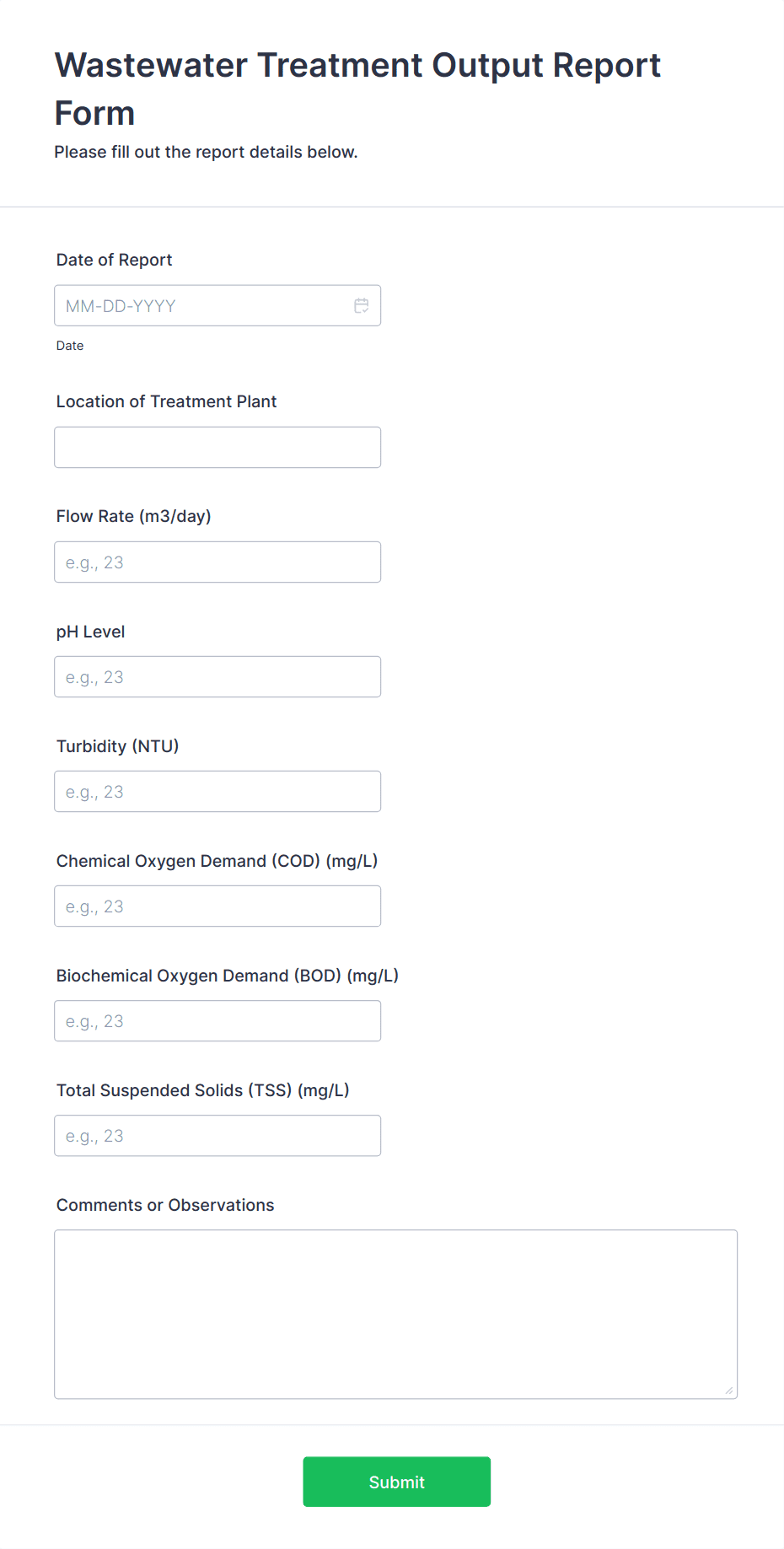The image size is (784, 1549).
Task: Select the Location of Treatment Plant field
Action: coord(217,447)
